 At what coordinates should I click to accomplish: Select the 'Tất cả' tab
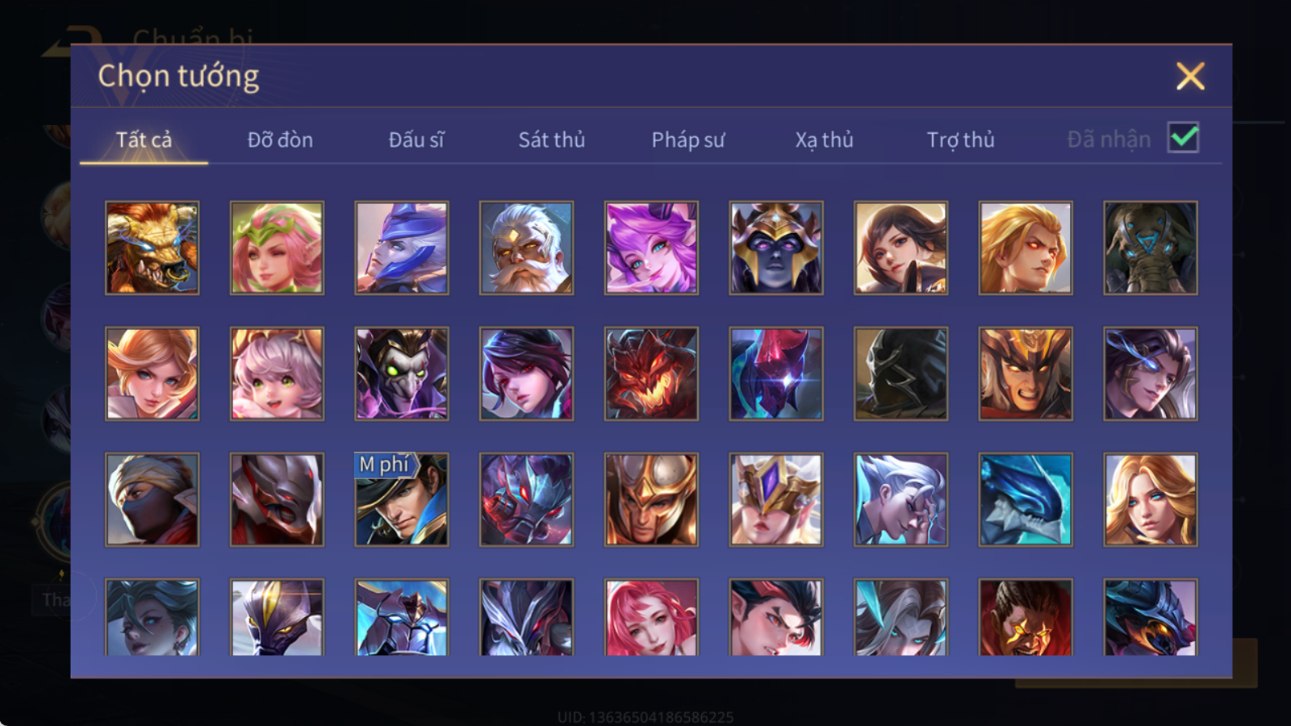click(144, 140)
